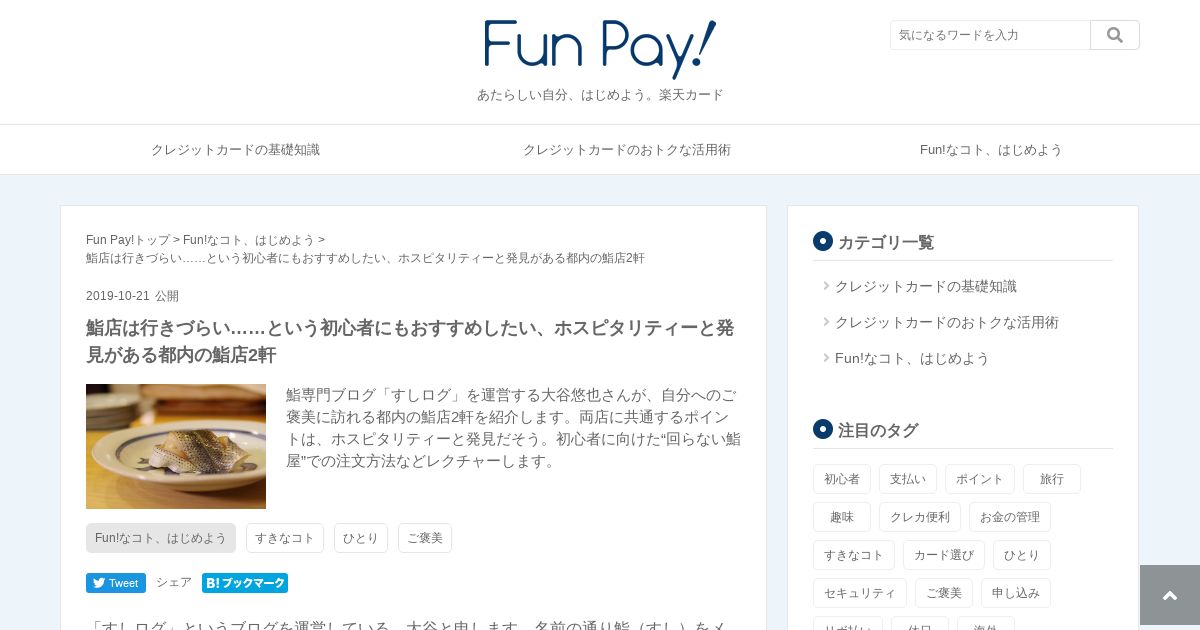Click the シェア label near share buttons
Viewport: 1200px width, 630px height.
click(x=174, y=582)
